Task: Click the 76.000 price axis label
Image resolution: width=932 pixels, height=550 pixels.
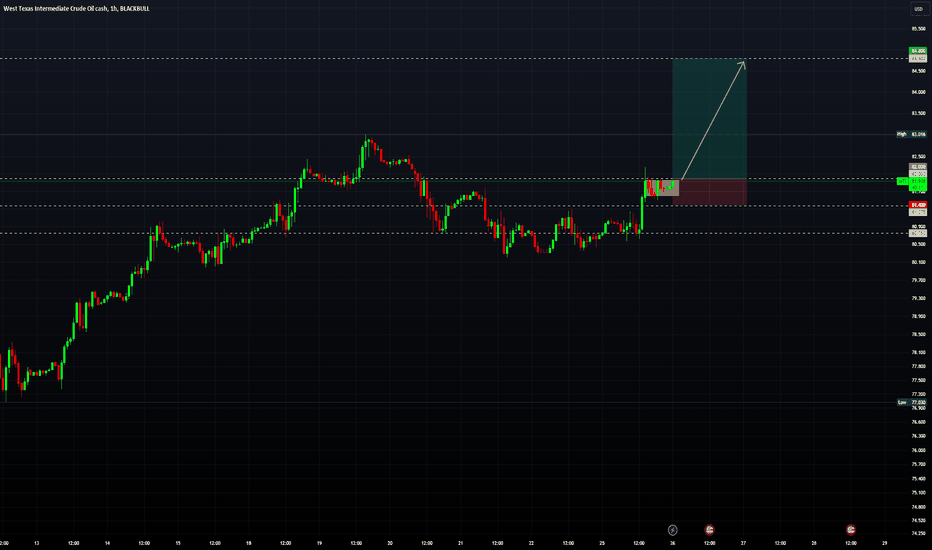Action: click(x=918, y=450)
